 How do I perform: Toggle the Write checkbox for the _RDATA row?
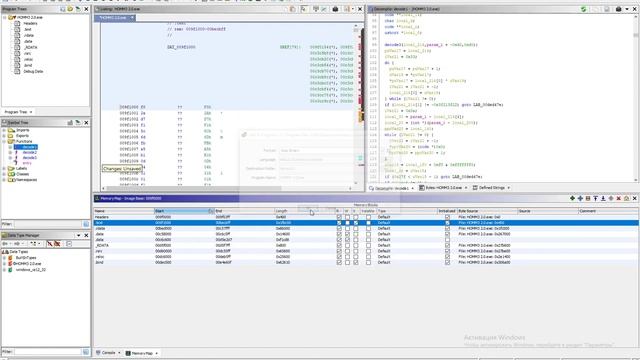tap(347, 246)
